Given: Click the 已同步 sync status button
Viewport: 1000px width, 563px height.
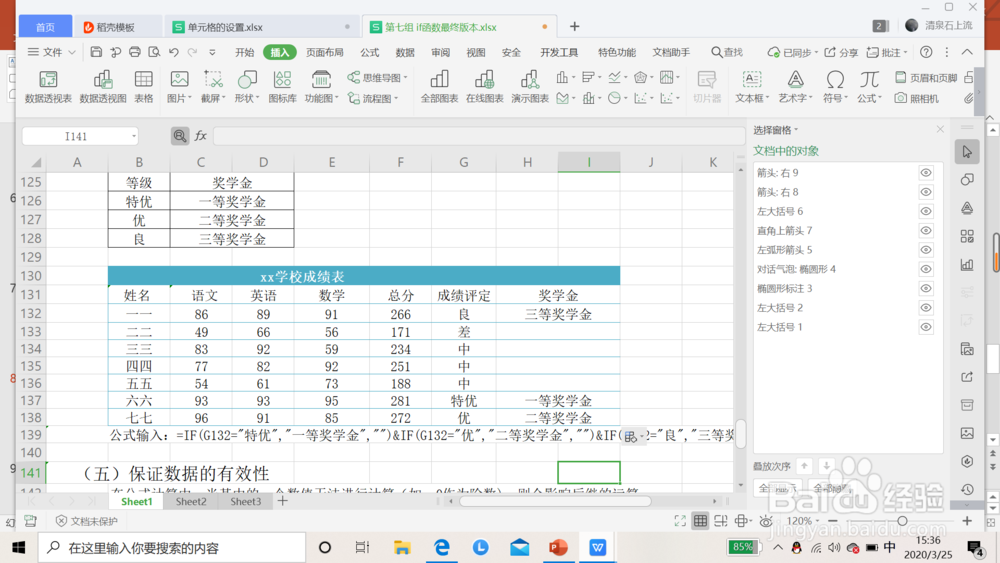Looking at the screenshot, I should point(792,52).
